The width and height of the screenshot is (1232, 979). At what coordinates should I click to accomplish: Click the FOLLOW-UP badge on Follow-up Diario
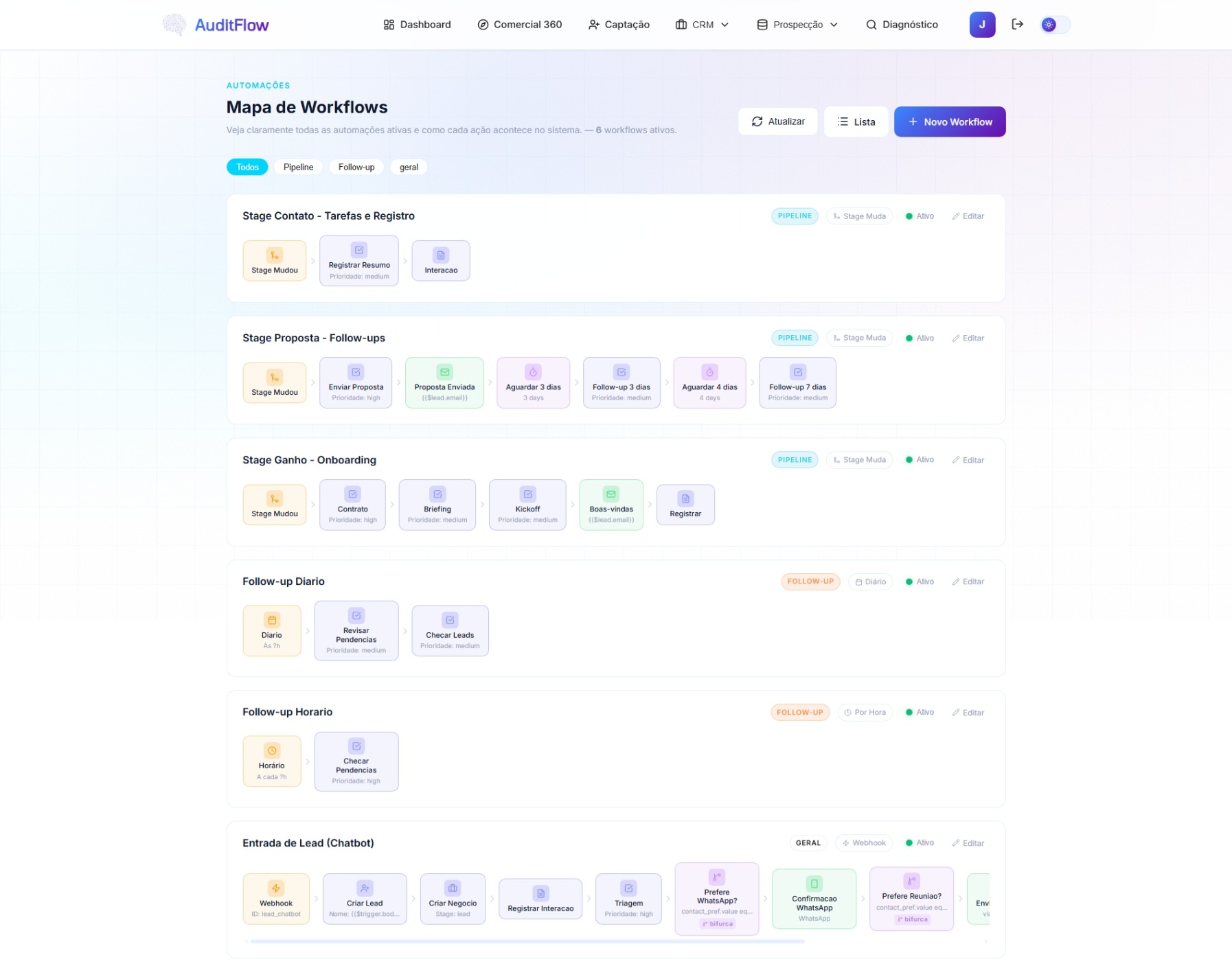click(x=810, y=581)
